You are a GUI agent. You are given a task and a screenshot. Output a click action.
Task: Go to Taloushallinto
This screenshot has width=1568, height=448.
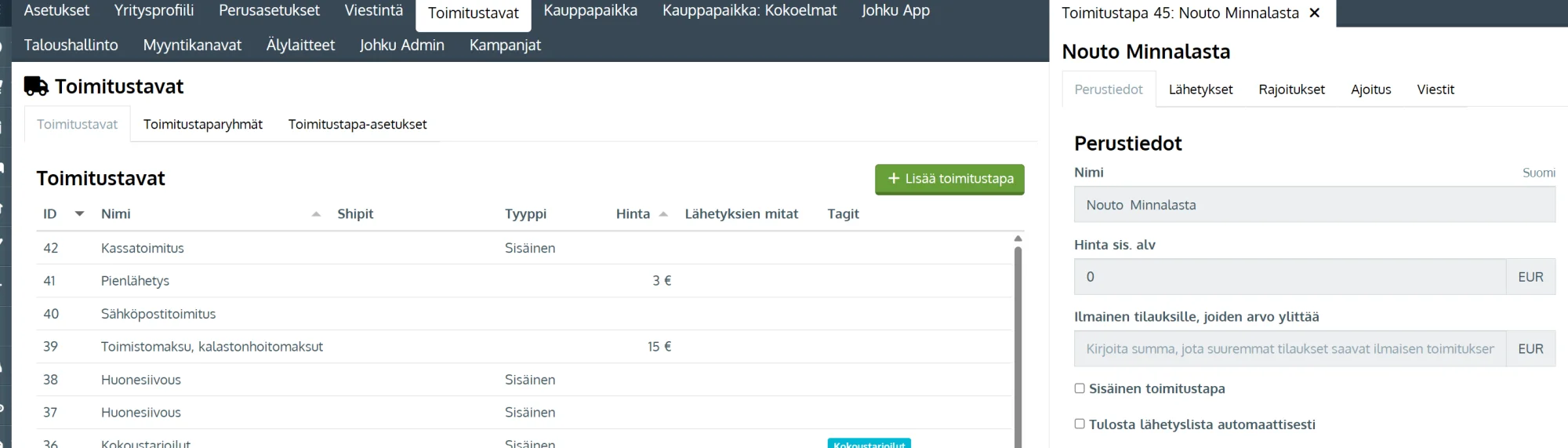71,46
